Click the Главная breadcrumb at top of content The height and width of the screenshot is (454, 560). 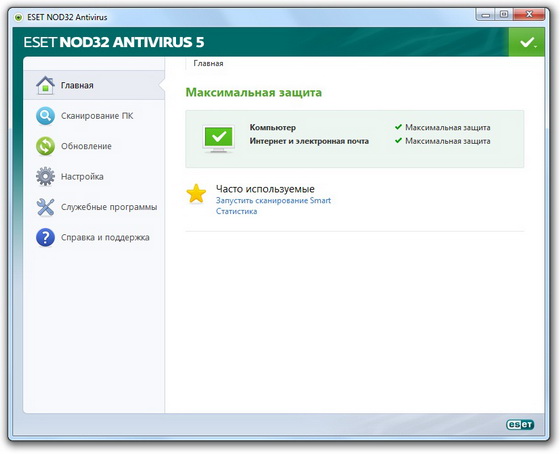pyautogui.click(x=208, y=63)
